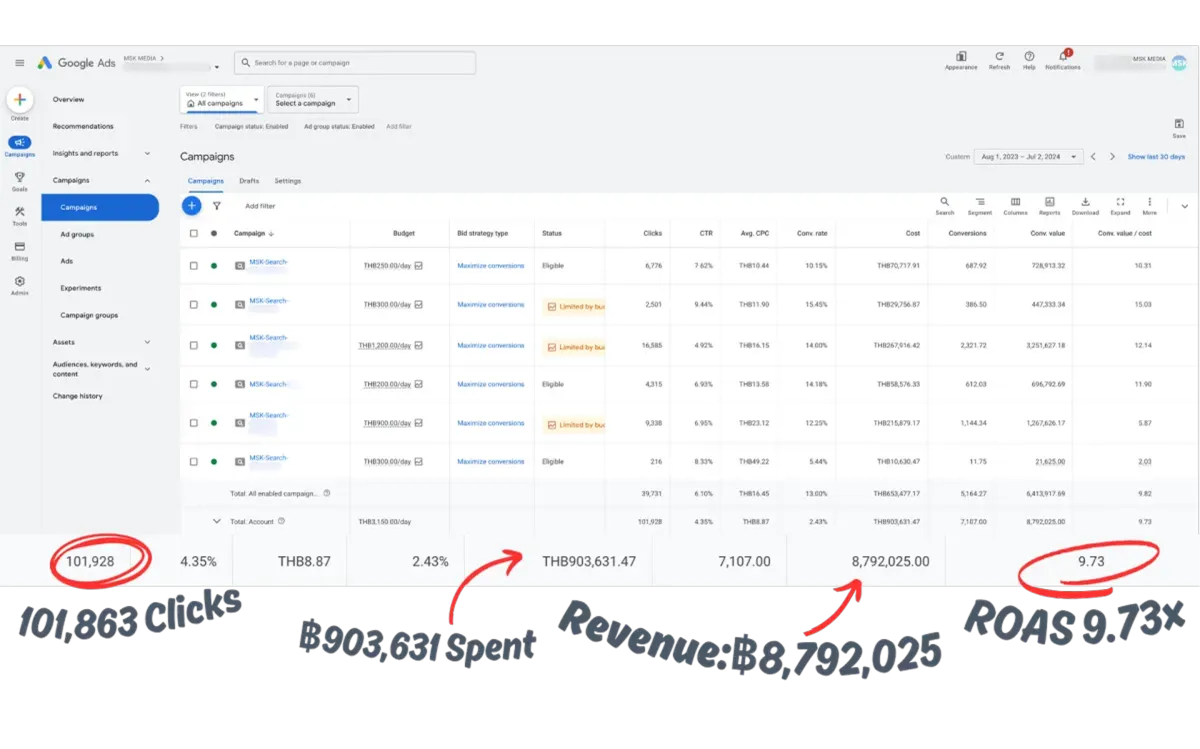Sort by the Cost column header
Image resolution: width=1200 pixels, height=749 pixels.
pos(913,233)
